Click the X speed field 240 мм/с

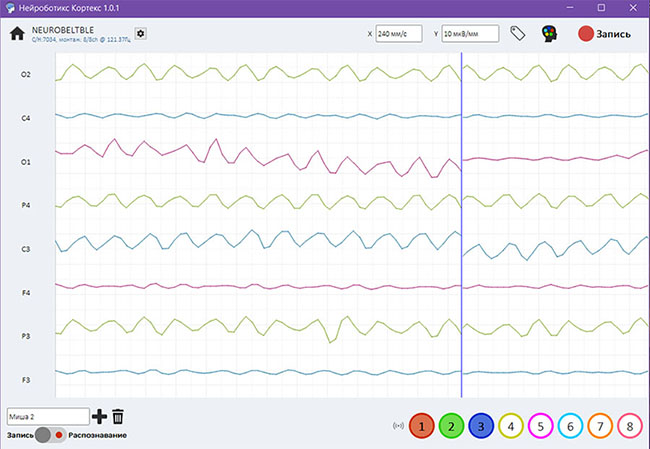[x=399, y=33]
